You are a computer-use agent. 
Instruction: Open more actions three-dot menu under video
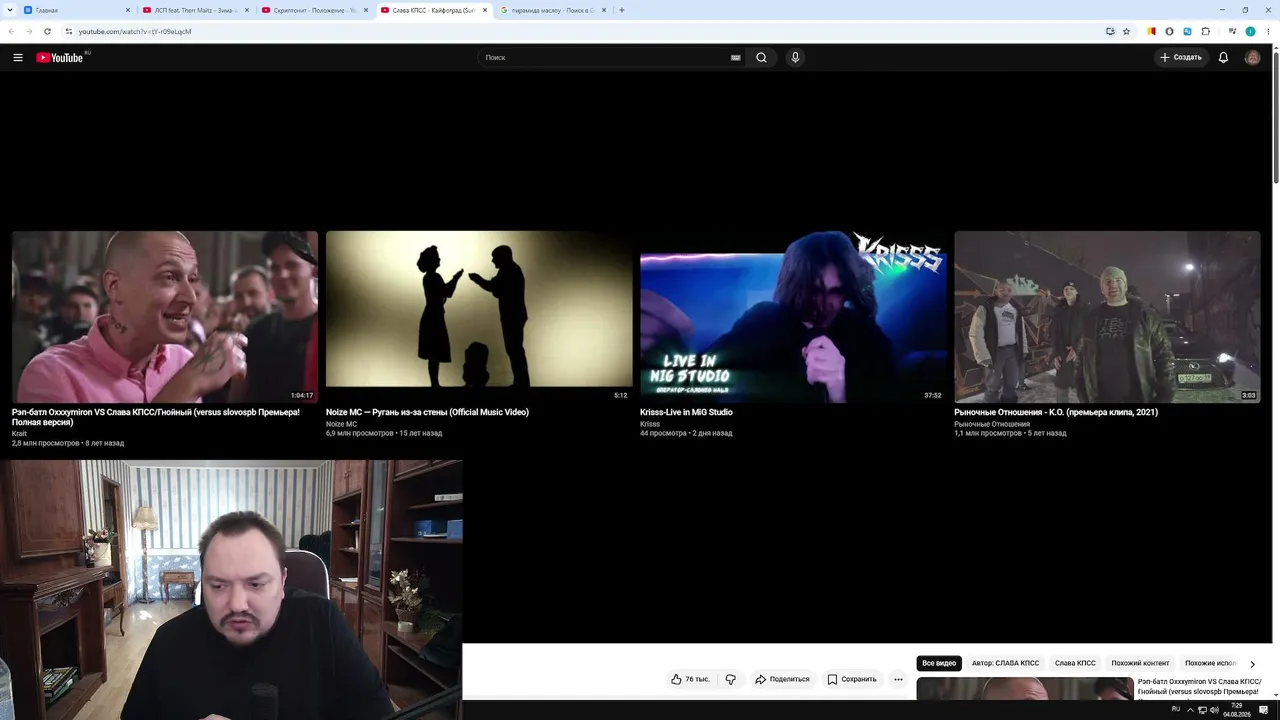pos(898,679)
